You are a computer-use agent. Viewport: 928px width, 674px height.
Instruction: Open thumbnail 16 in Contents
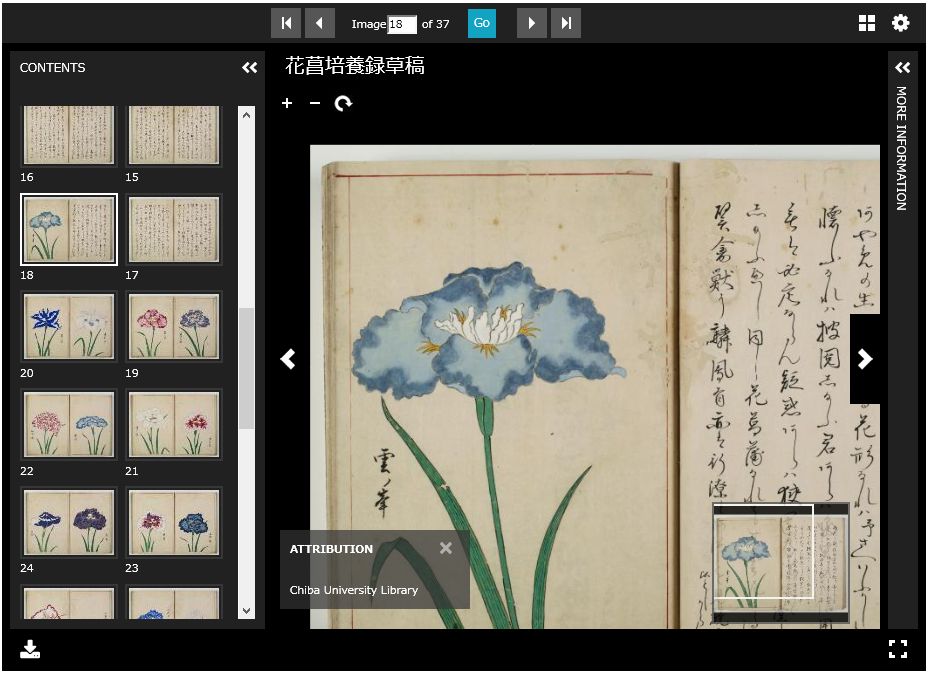pos(69,136)
